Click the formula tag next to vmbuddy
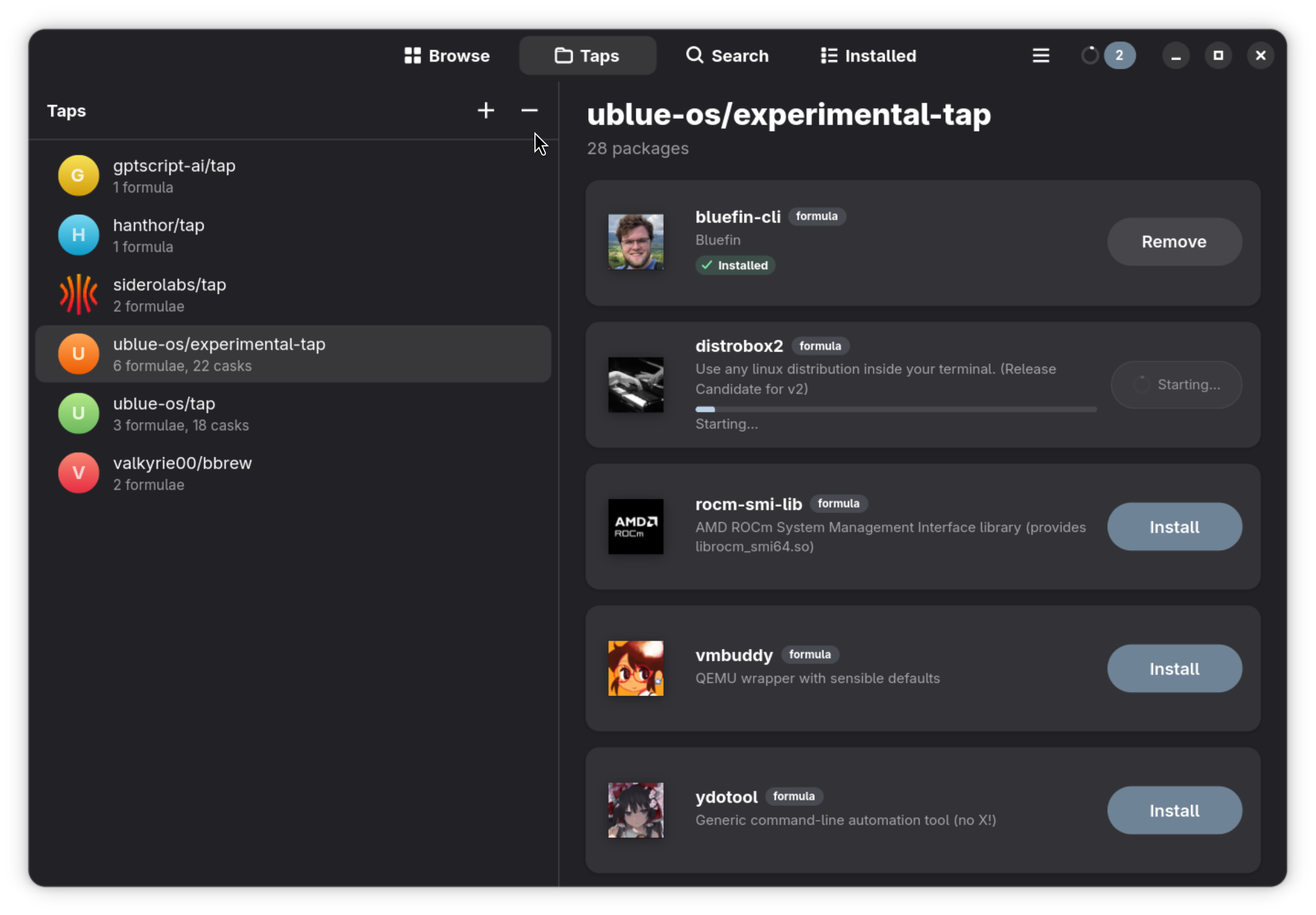 [810, 654]
